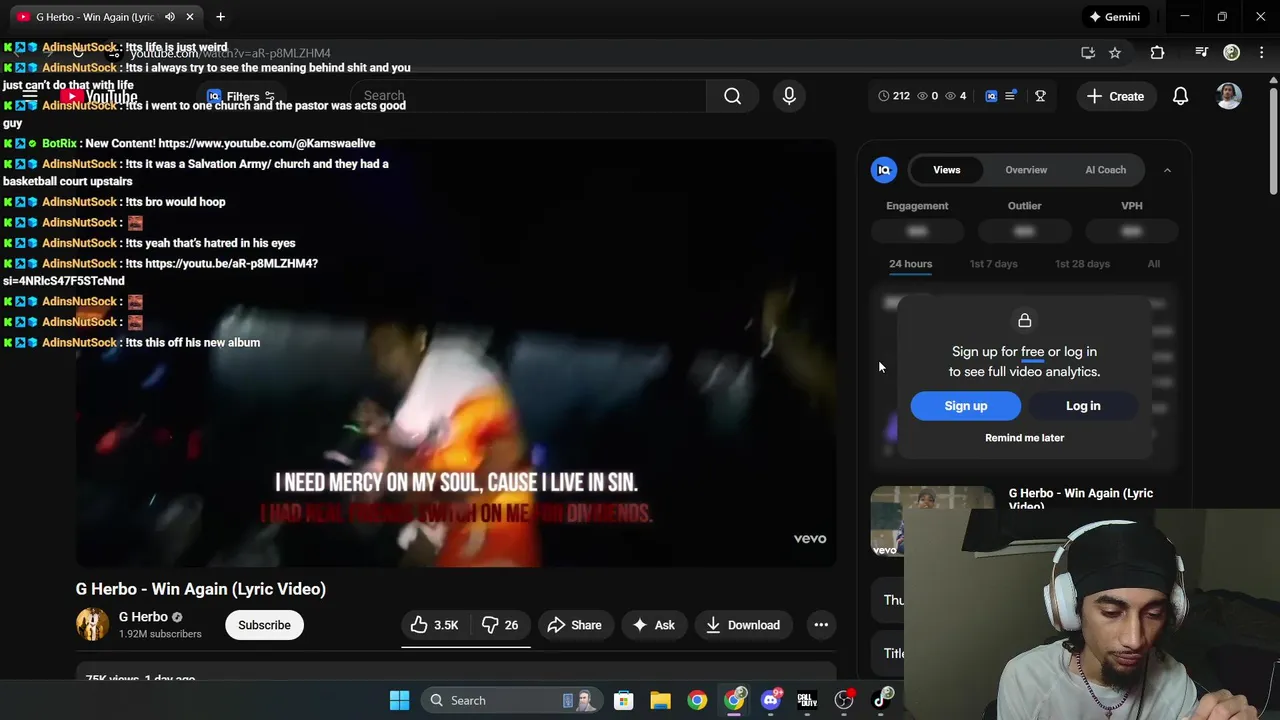Screen dimensions: 1280x720
Task: Click the page vertical scrollbar
Action: [1273, 140]
